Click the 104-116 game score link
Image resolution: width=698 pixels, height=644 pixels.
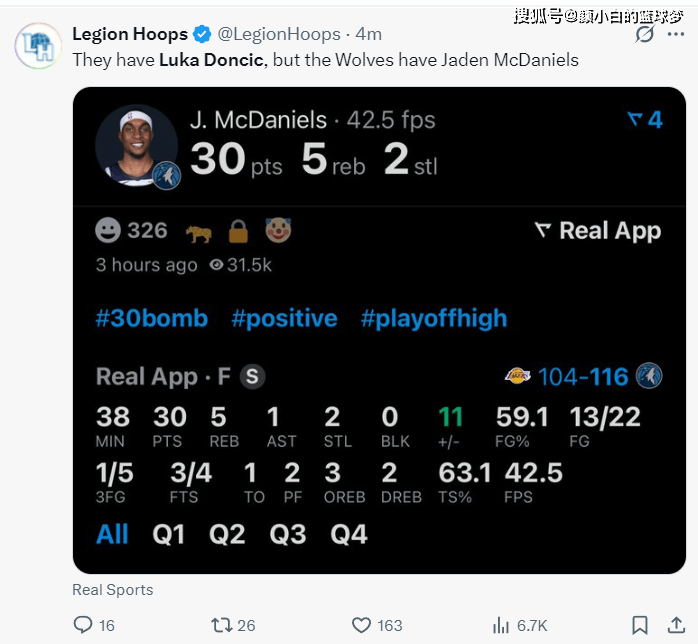(583, 377)
